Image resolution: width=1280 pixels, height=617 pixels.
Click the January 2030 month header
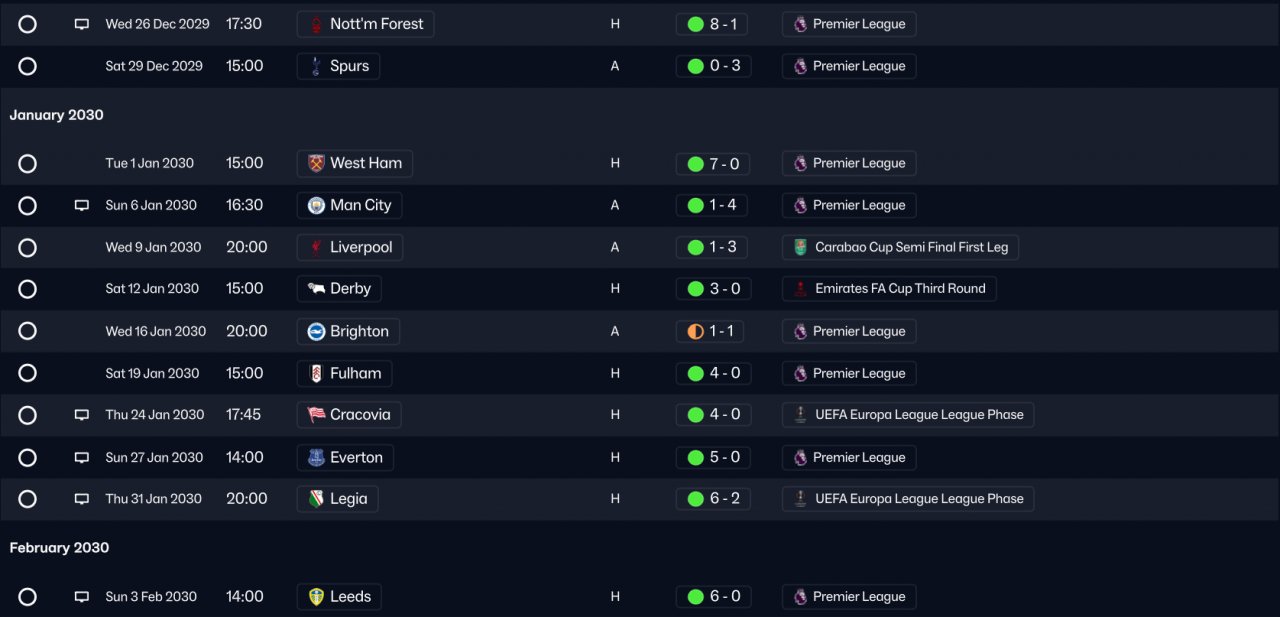coord(57,115)
